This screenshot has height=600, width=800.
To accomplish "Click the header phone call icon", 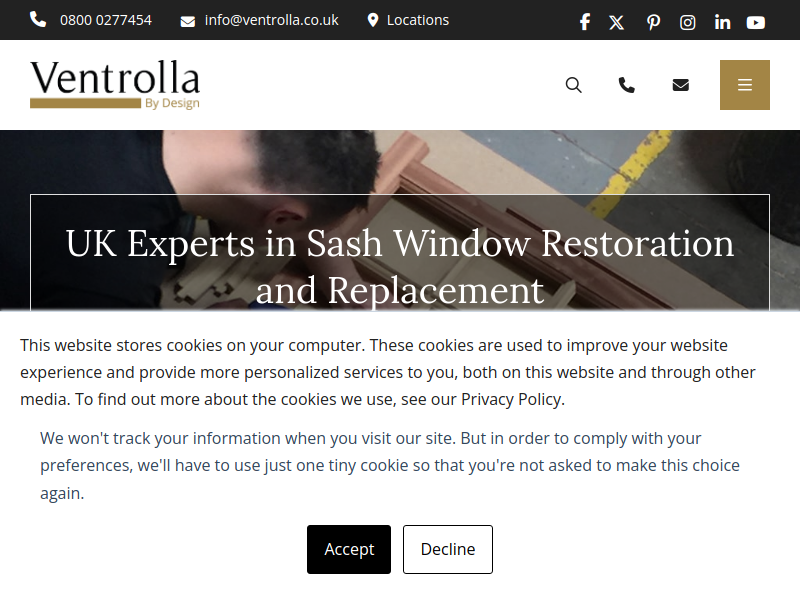I will click(x=627, y=85).
